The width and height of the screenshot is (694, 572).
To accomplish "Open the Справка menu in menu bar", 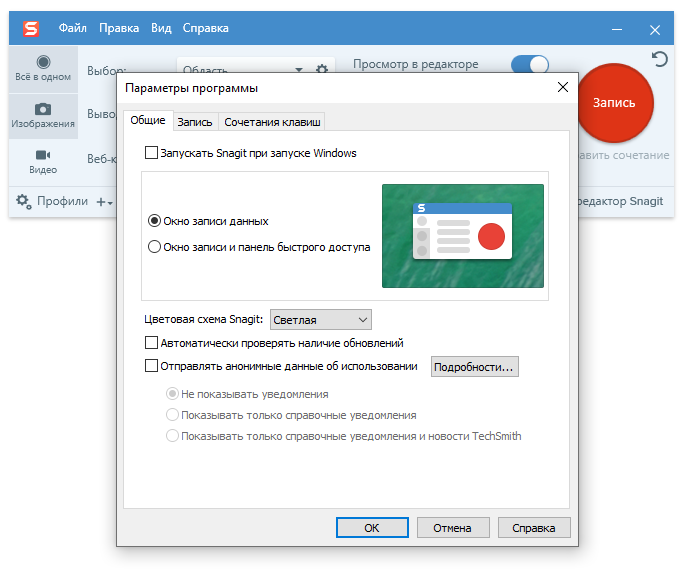I will [206, 28].
